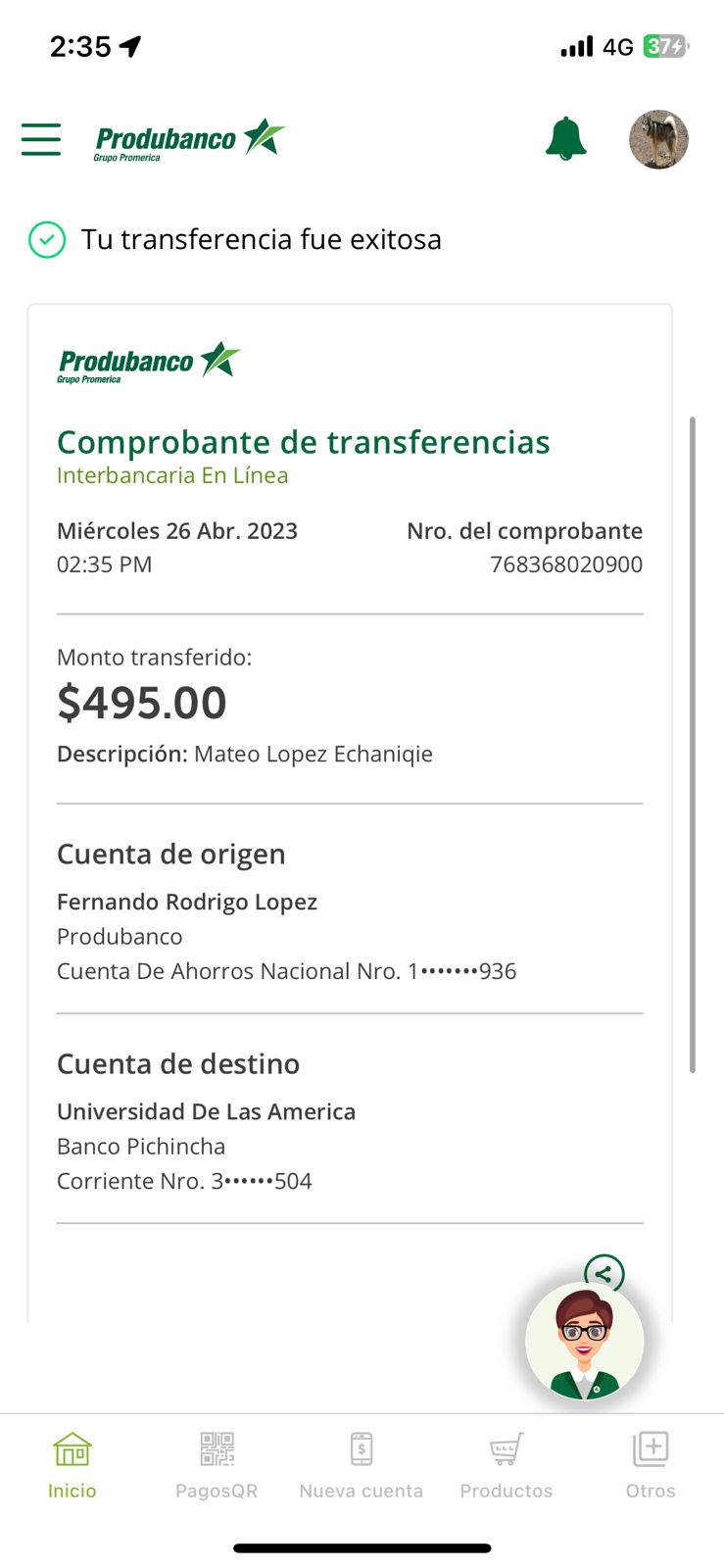The height and width of the screenshot is (1568, 724).
Task: Tap the Produbanco logo on the receipt
Action: (148, 363)
